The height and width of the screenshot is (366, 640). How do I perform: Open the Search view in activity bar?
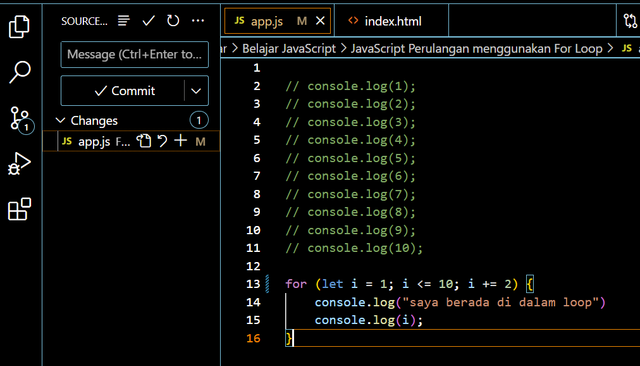19,72
